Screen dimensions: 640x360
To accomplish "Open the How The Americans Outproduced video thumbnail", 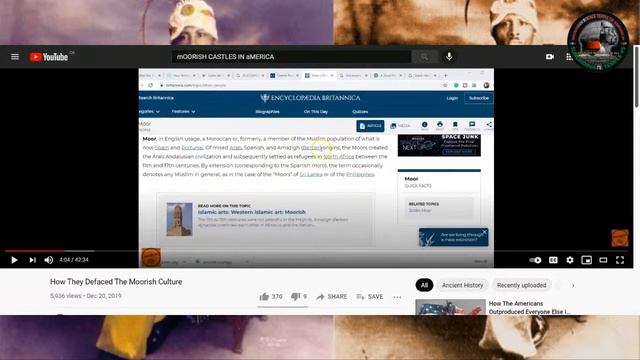I will [450, 307].
